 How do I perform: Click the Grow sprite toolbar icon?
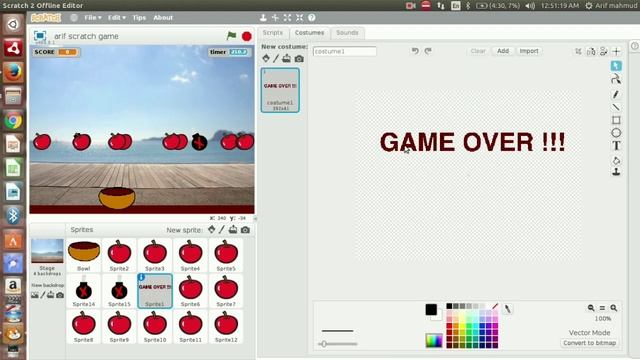click(x=287, y=18)
